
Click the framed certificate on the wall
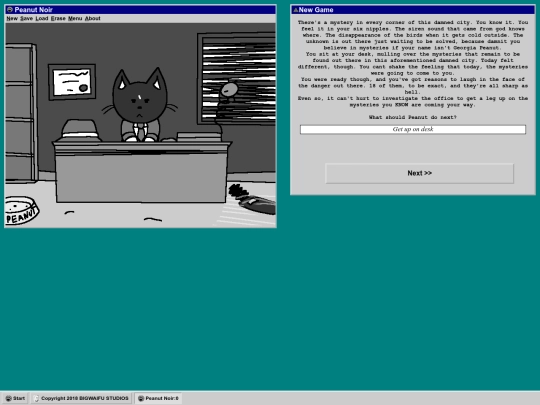click(72, 82)
